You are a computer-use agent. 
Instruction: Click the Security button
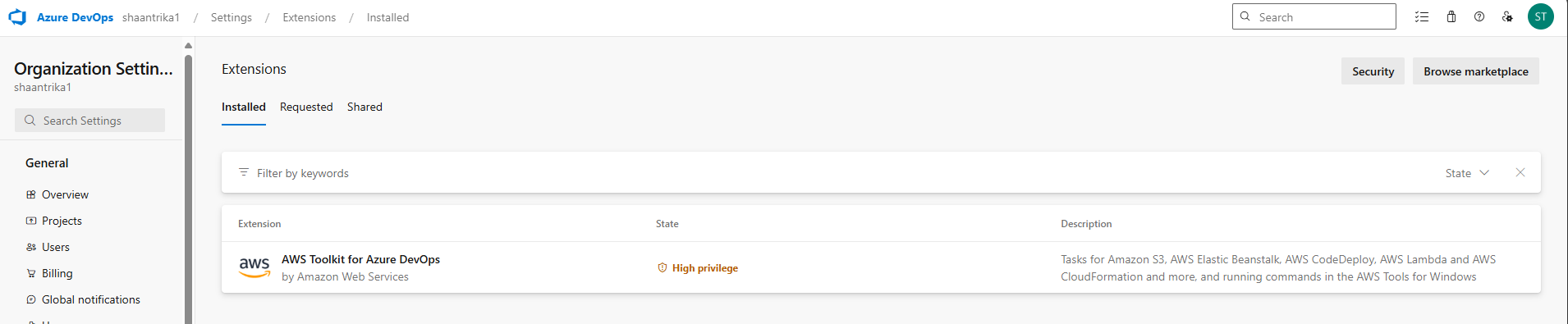(x=1373, y=71)
